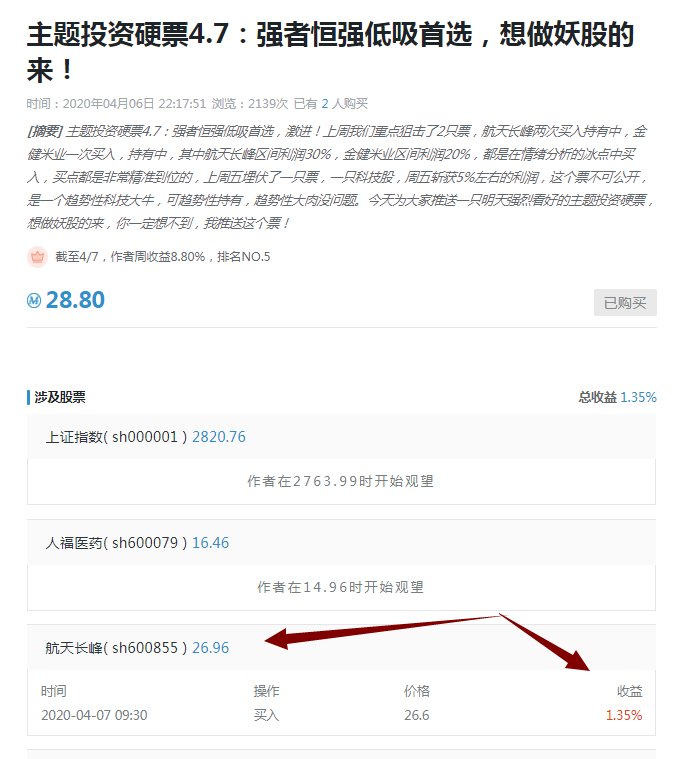Click the 收益 column header
Viewport: 683px width, 759px height.
[x=630, y=691]
